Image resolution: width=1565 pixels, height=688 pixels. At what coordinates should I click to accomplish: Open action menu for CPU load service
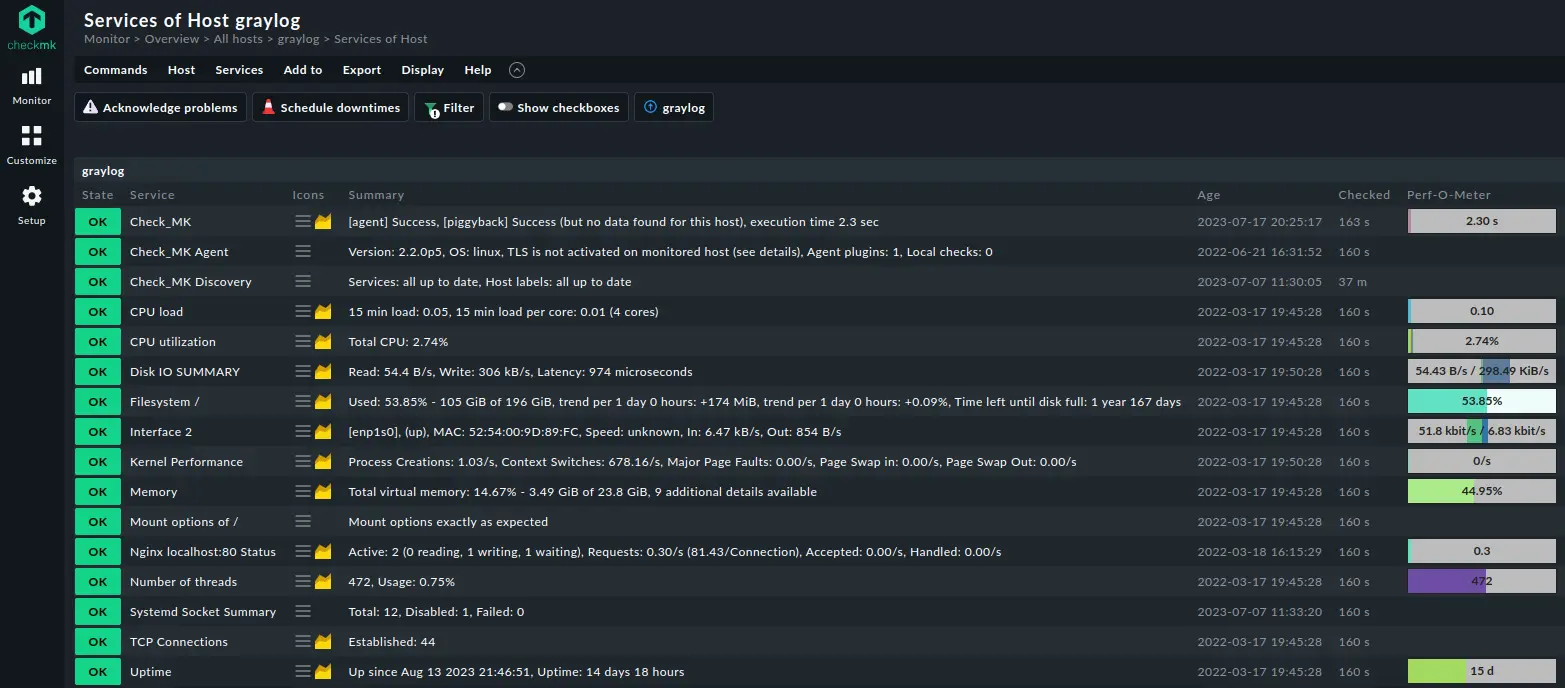click(x=303, y=312)
